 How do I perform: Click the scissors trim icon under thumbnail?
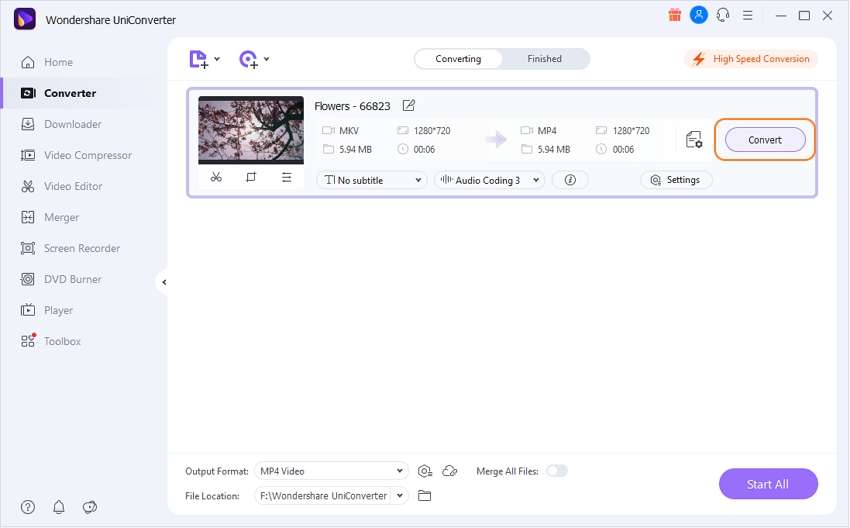(x=216, y=177)
